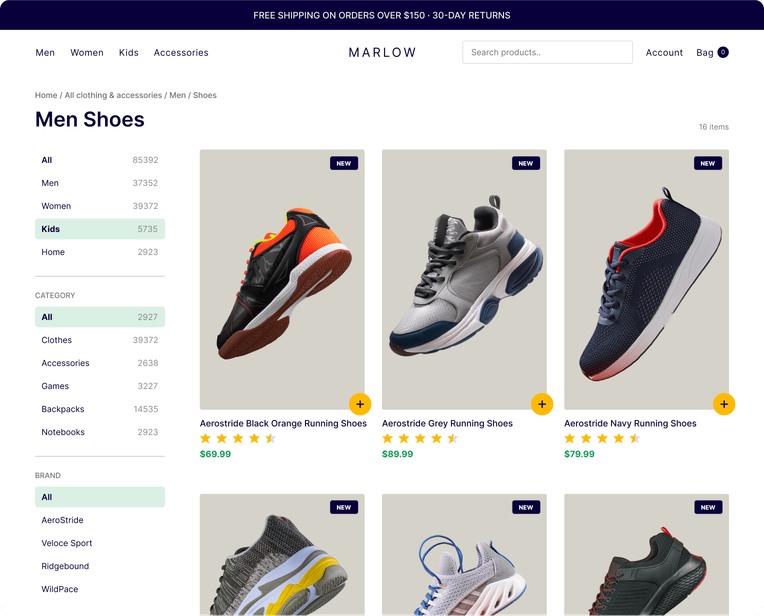Open the bag item count badge
764x616 pixels.
click(x=723, y=52)
